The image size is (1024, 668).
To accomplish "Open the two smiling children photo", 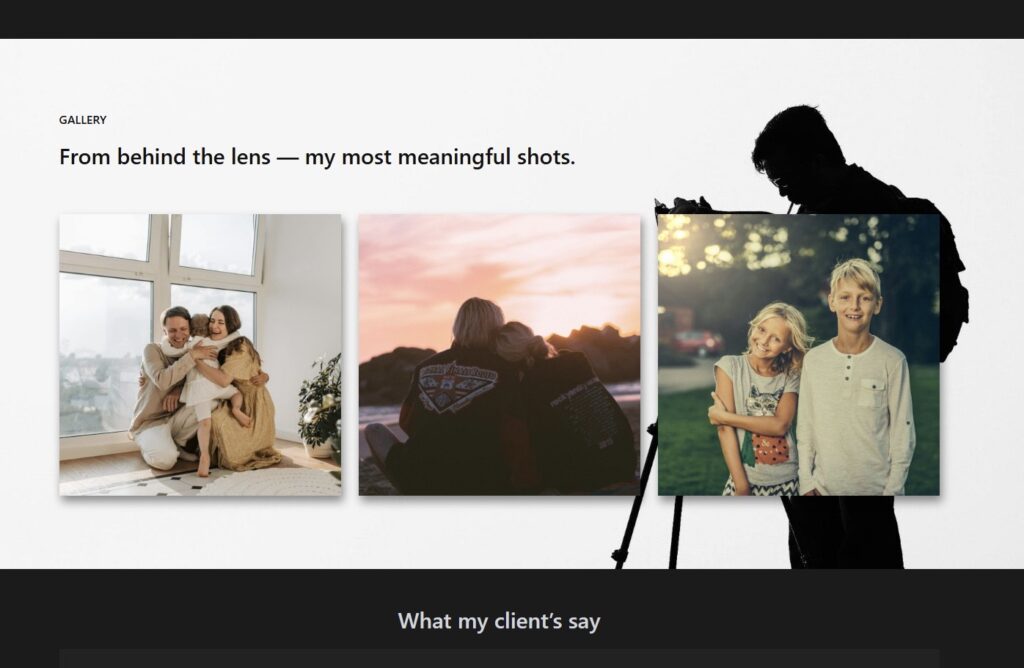I will [x=798, y=355].
